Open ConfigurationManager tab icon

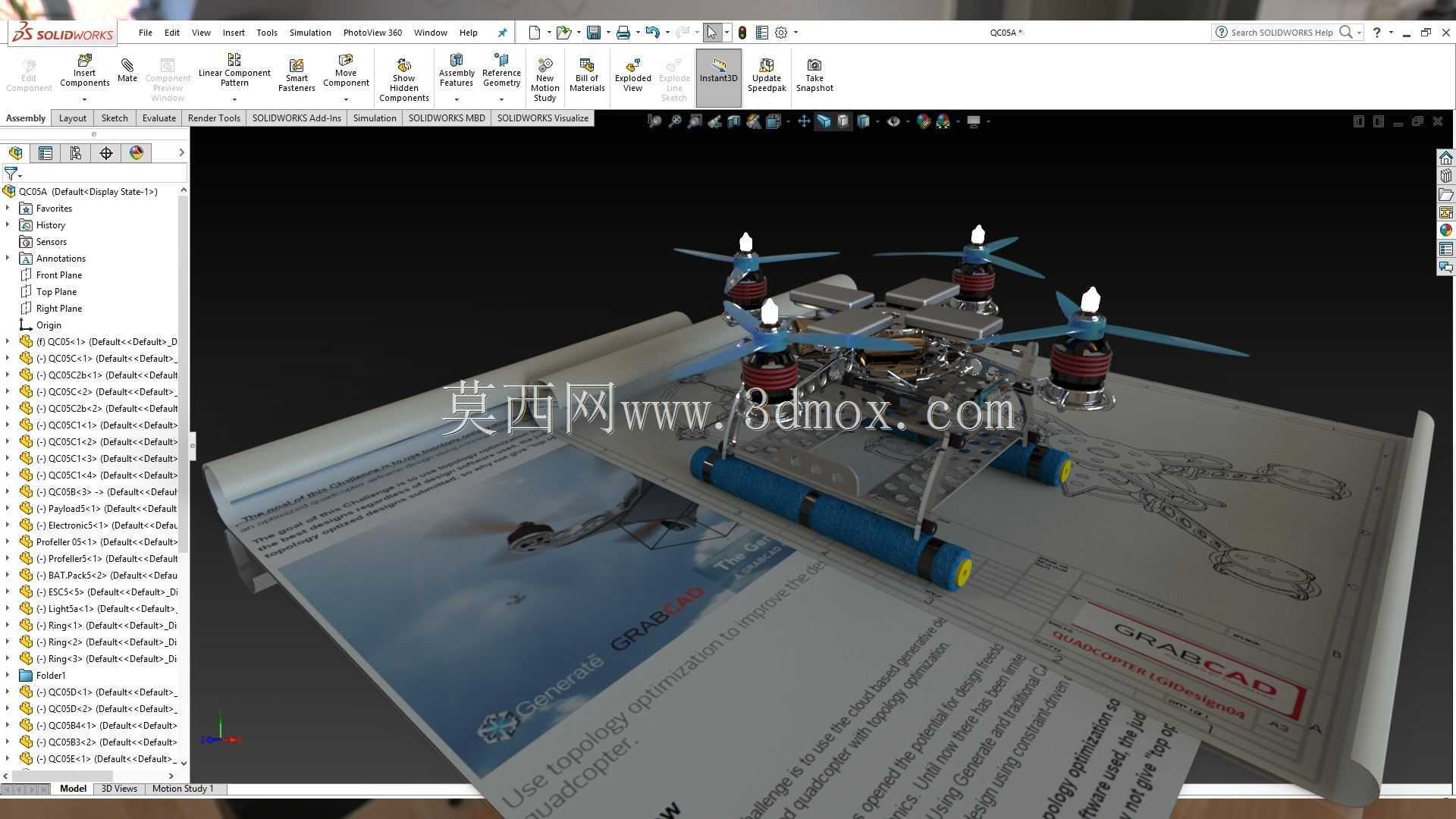(76, 153)
